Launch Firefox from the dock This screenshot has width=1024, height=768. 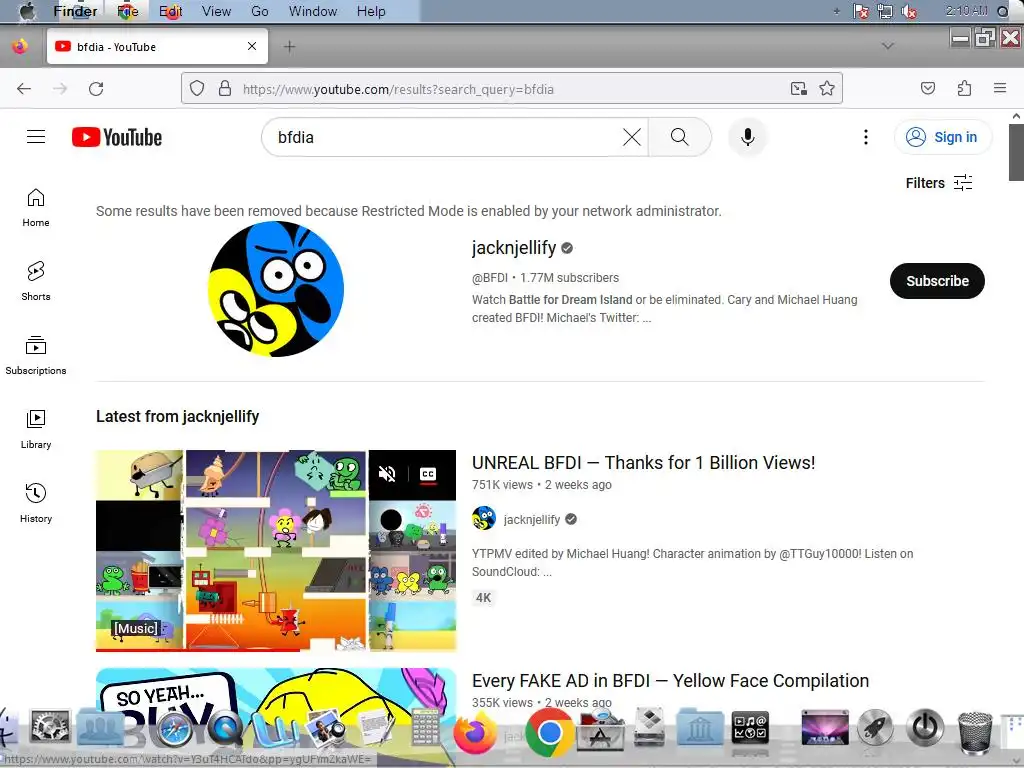[475, 732]
